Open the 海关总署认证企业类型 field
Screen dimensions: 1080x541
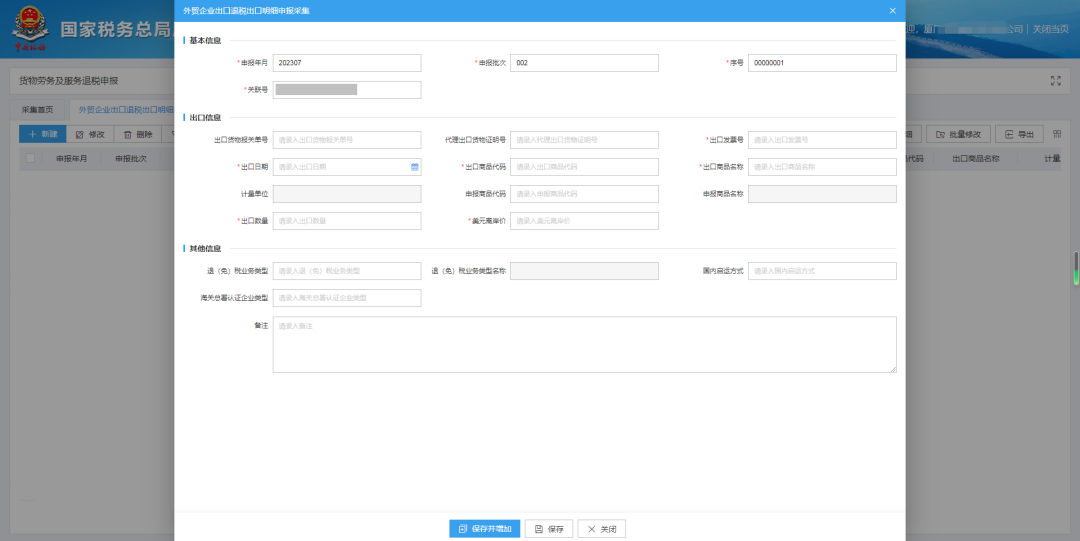click(346, 298)
